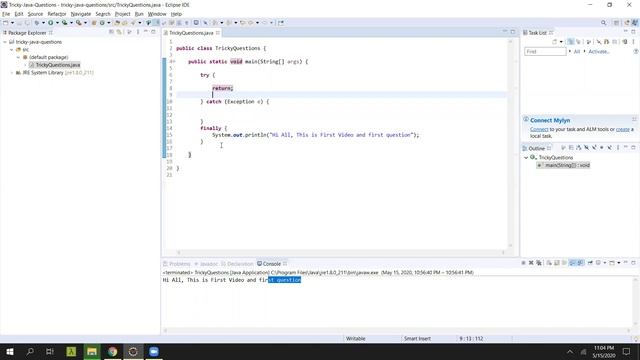640x360 pixels.
Task: Click the editor vertical scrollbar
Action: [x=510, y=143]
